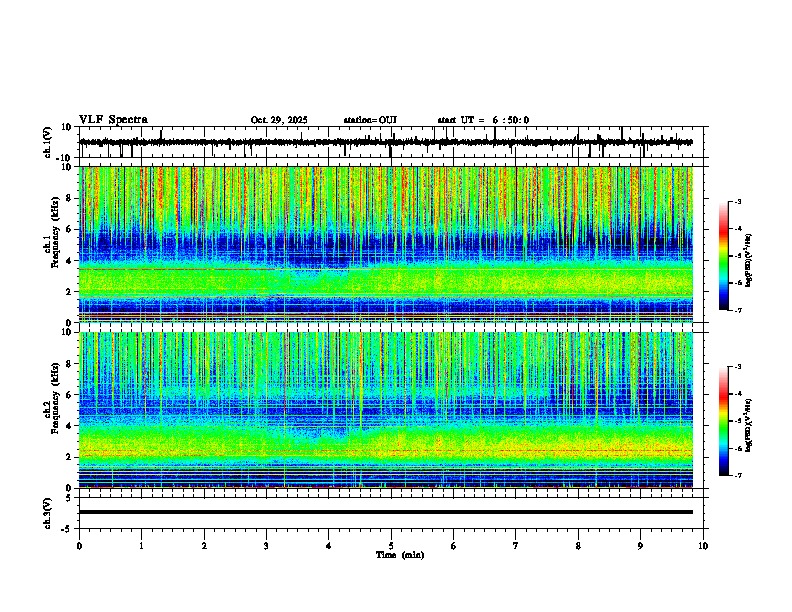This screenshot has width=792, height=612.
Task: Click the ch.3 flat voltage trace
Action: tap(386, 512)
